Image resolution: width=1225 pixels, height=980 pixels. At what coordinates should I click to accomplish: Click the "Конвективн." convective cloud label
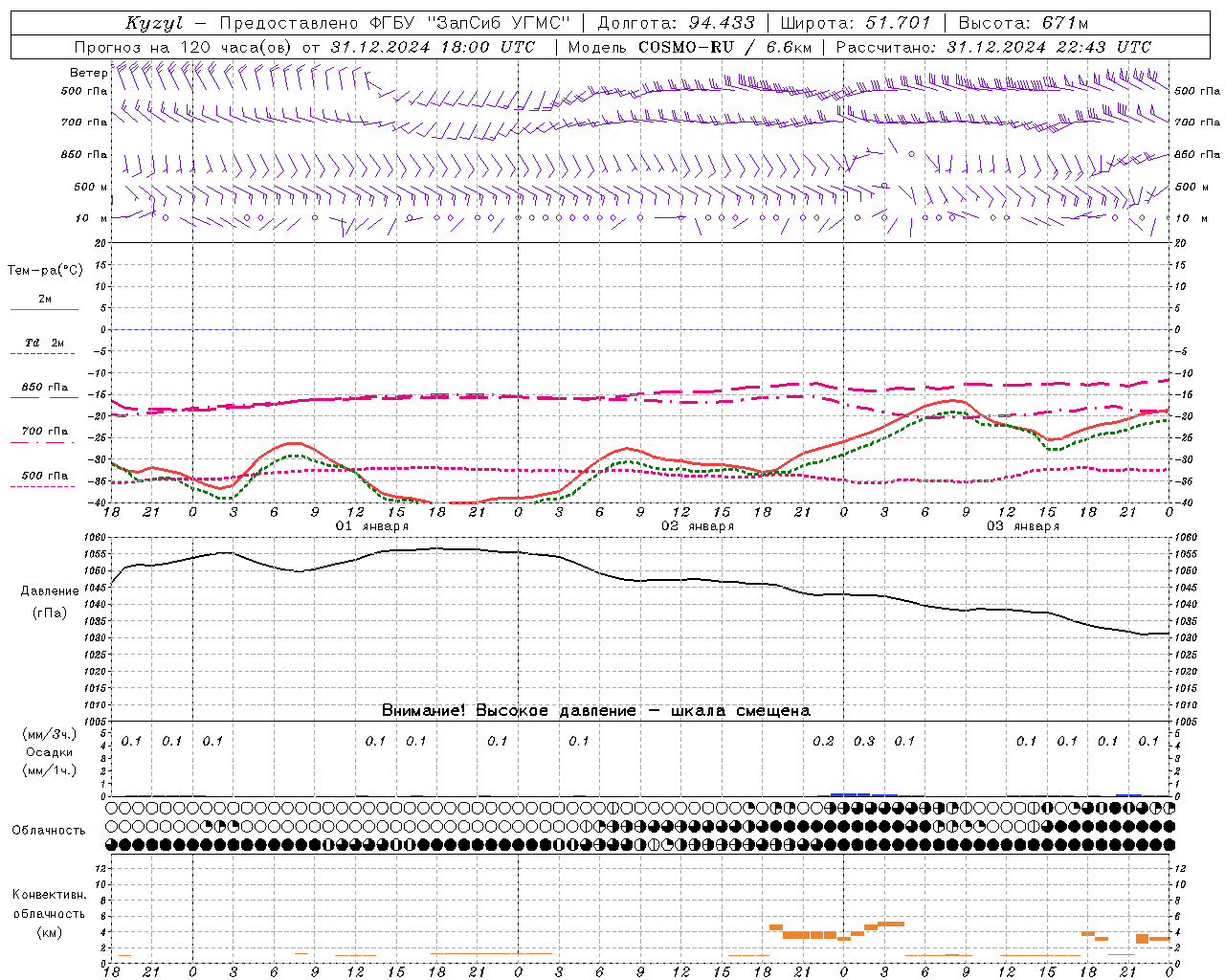[49, 895]
